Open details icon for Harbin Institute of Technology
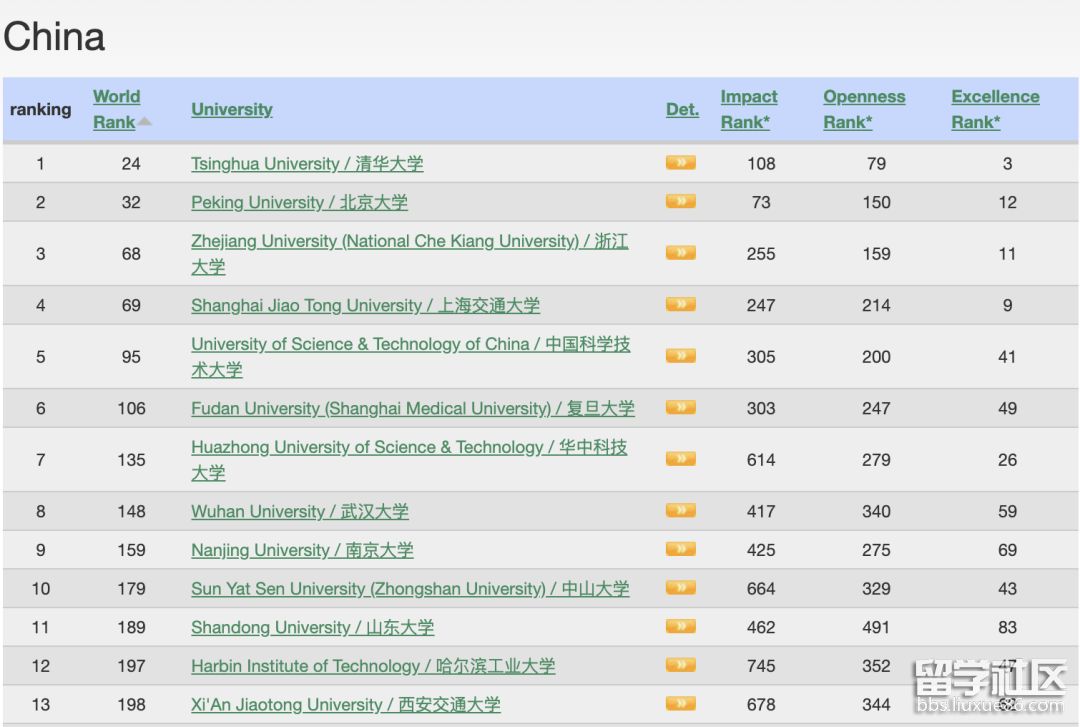This screenshot has width=1080, height=727. pos(681,665)
